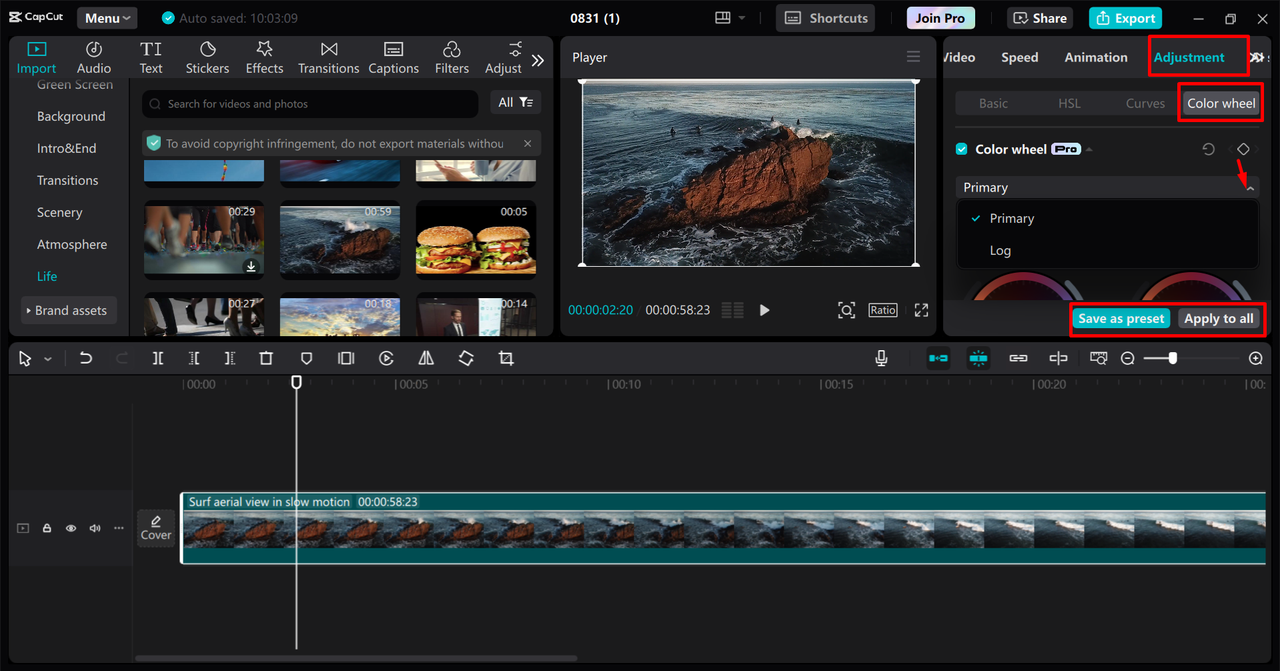Toggle clip linkage

click(1018, 358)
